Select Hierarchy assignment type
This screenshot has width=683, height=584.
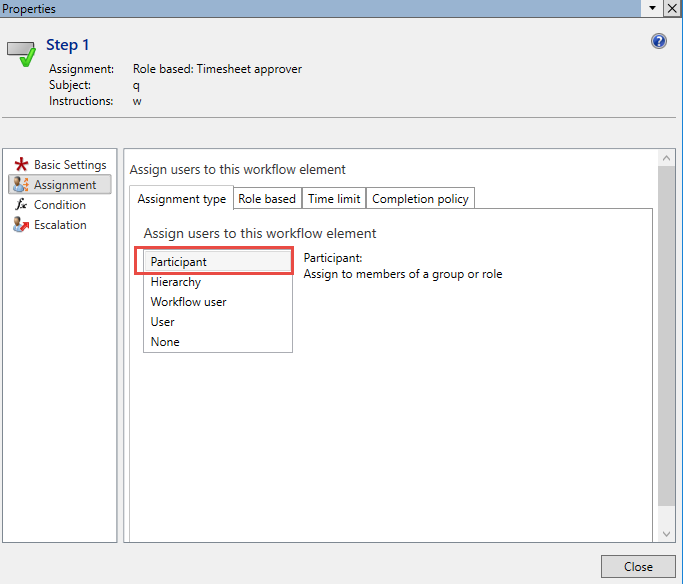[176, 282]
